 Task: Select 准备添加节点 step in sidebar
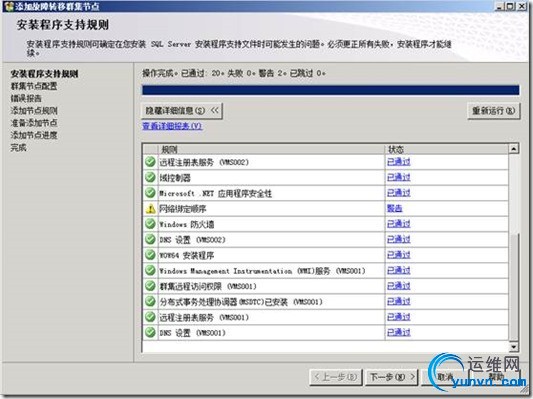(34, 123)
